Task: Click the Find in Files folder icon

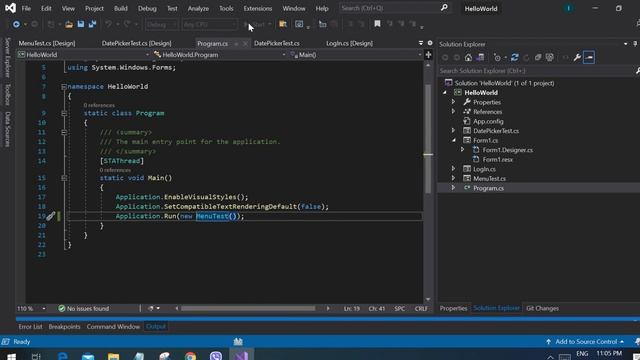Action: click(x=282, y=24)
